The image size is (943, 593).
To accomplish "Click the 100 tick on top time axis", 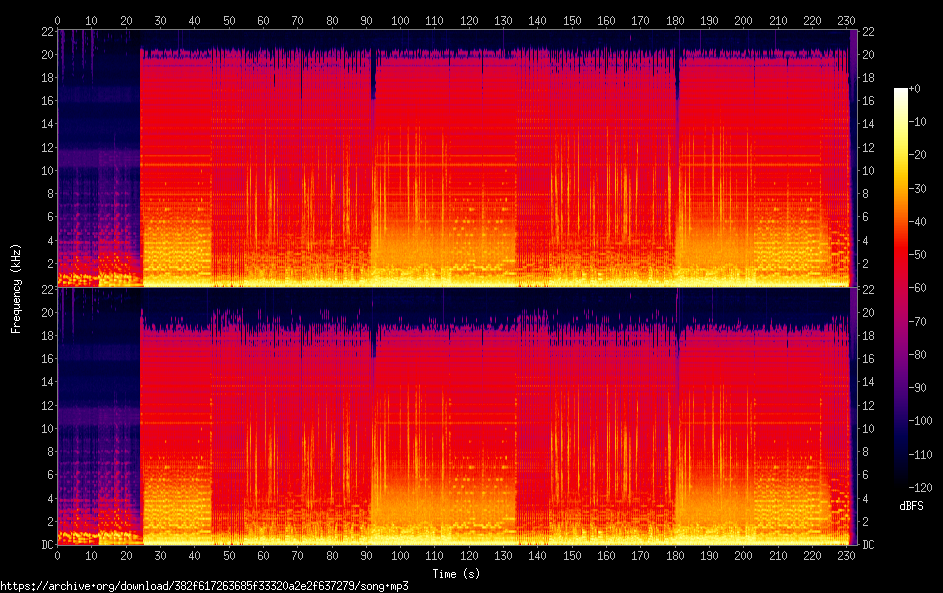I will coord(400,20).
